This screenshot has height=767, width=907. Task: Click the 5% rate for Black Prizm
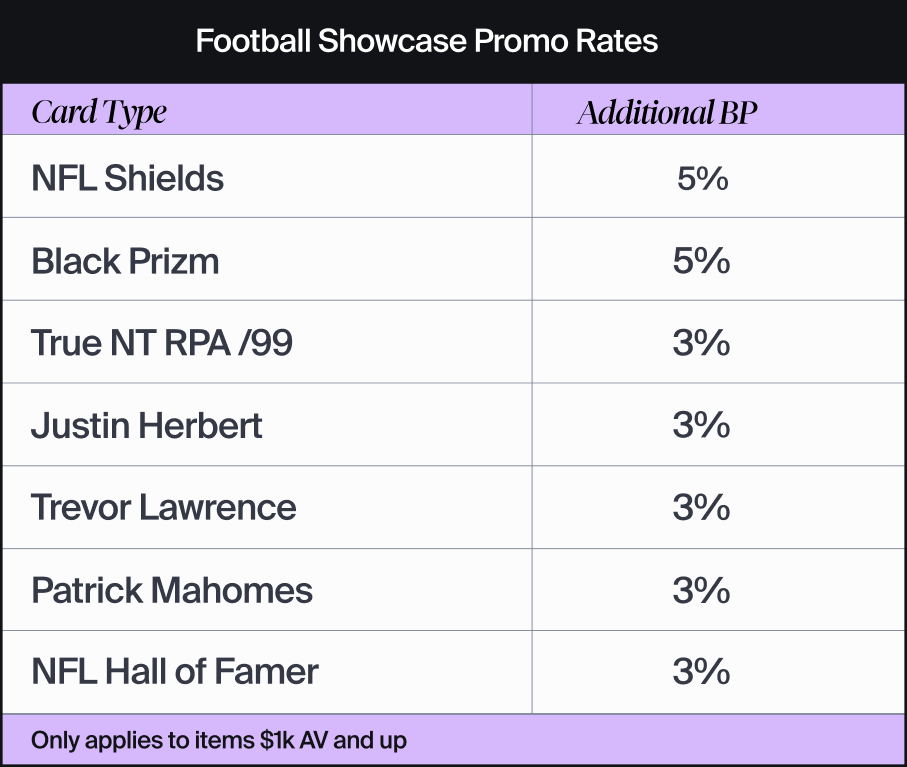click(x=702, y=262)
